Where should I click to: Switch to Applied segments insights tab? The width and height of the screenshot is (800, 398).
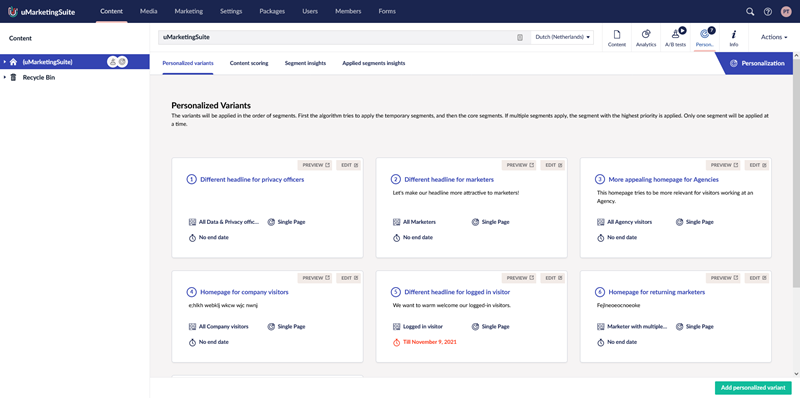coord(373,63)
